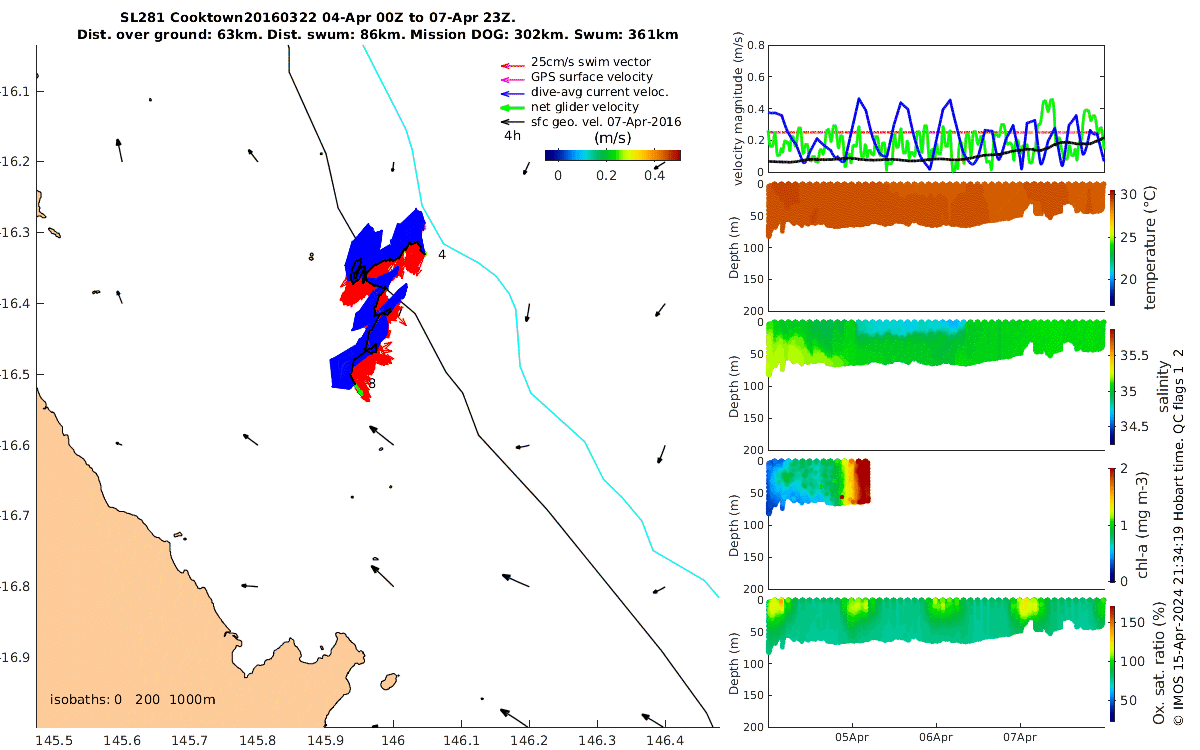
Task: Click the latitude tick label '16.8'
Action: click(x=15, y=587)
